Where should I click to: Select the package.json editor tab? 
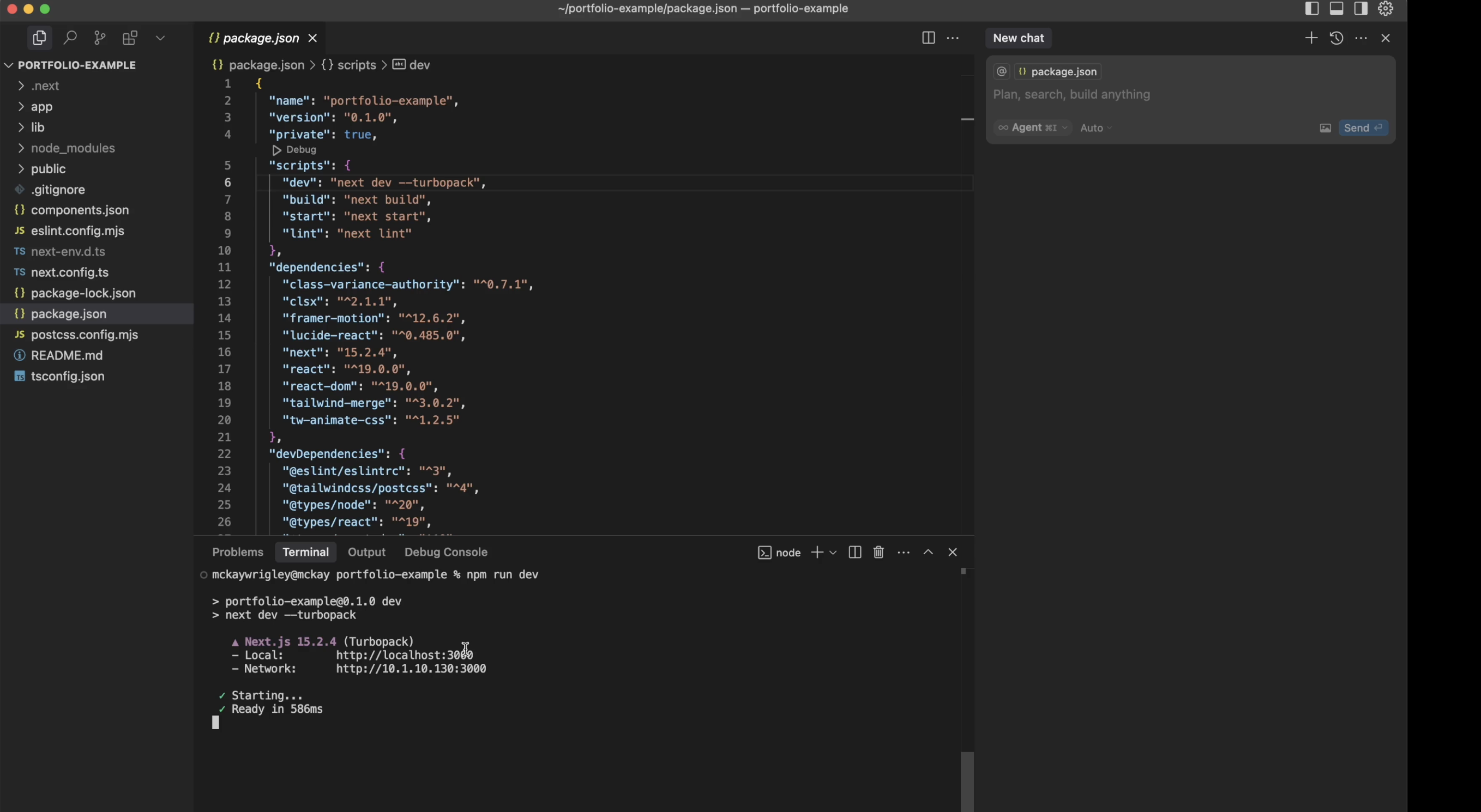(x=261, y=38)
